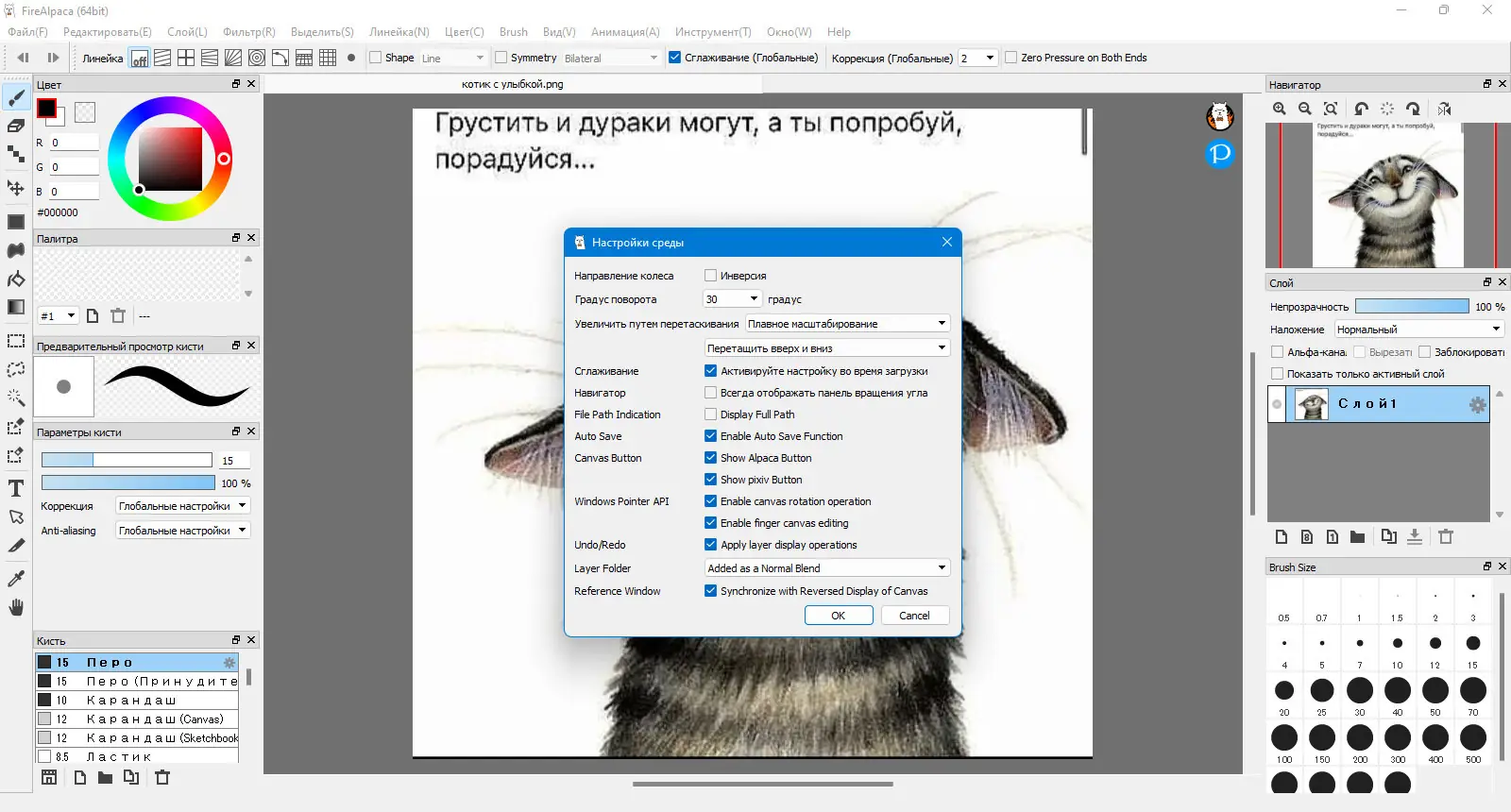Click the brush size slider showing 15
This screenshot has height=812, width=1511.
coord(127,460)
